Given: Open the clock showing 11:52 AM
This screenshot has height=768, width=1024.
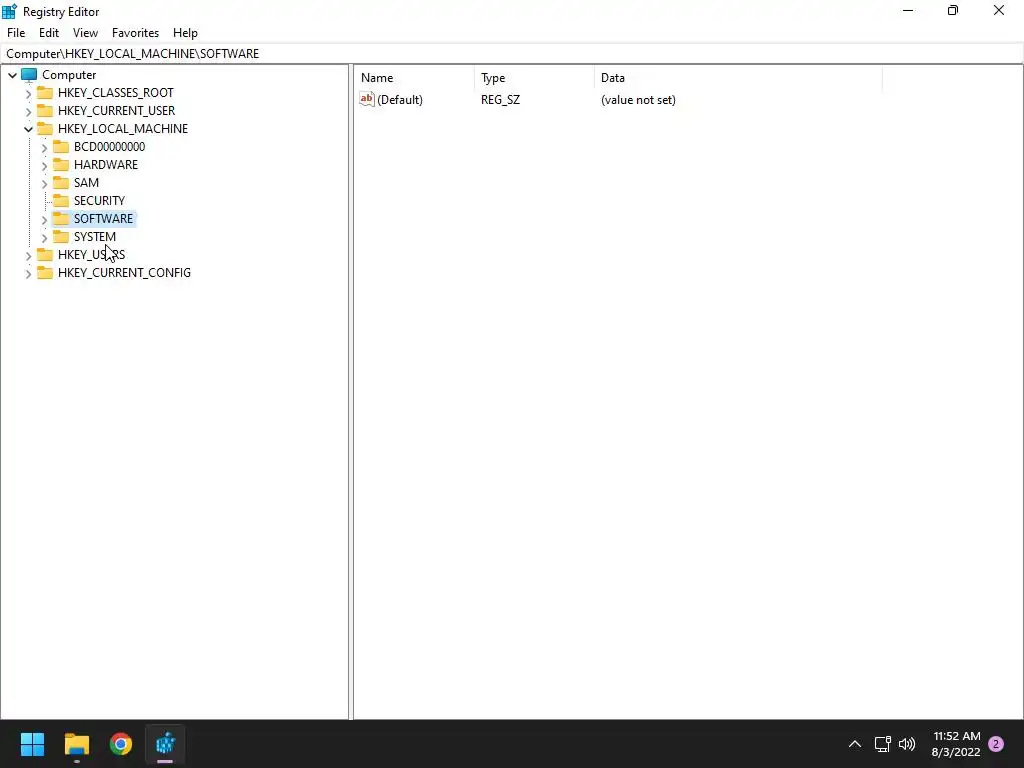Looking at the screenshot, I should pos(956,744).
